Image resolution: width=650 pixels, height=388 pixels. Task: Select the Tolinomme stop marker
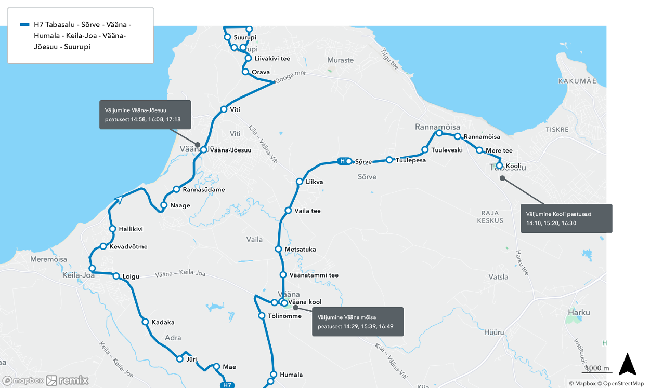[262, 316]
